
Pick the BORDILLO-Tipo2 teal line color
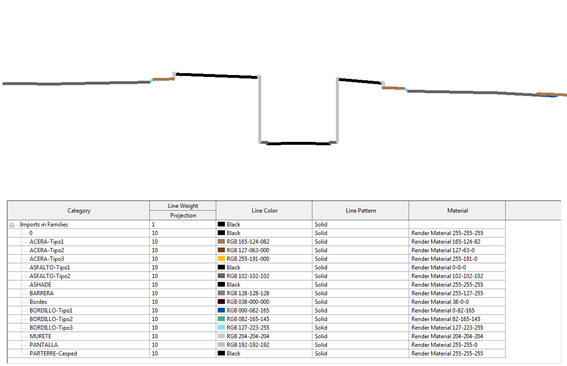(221, 319)
